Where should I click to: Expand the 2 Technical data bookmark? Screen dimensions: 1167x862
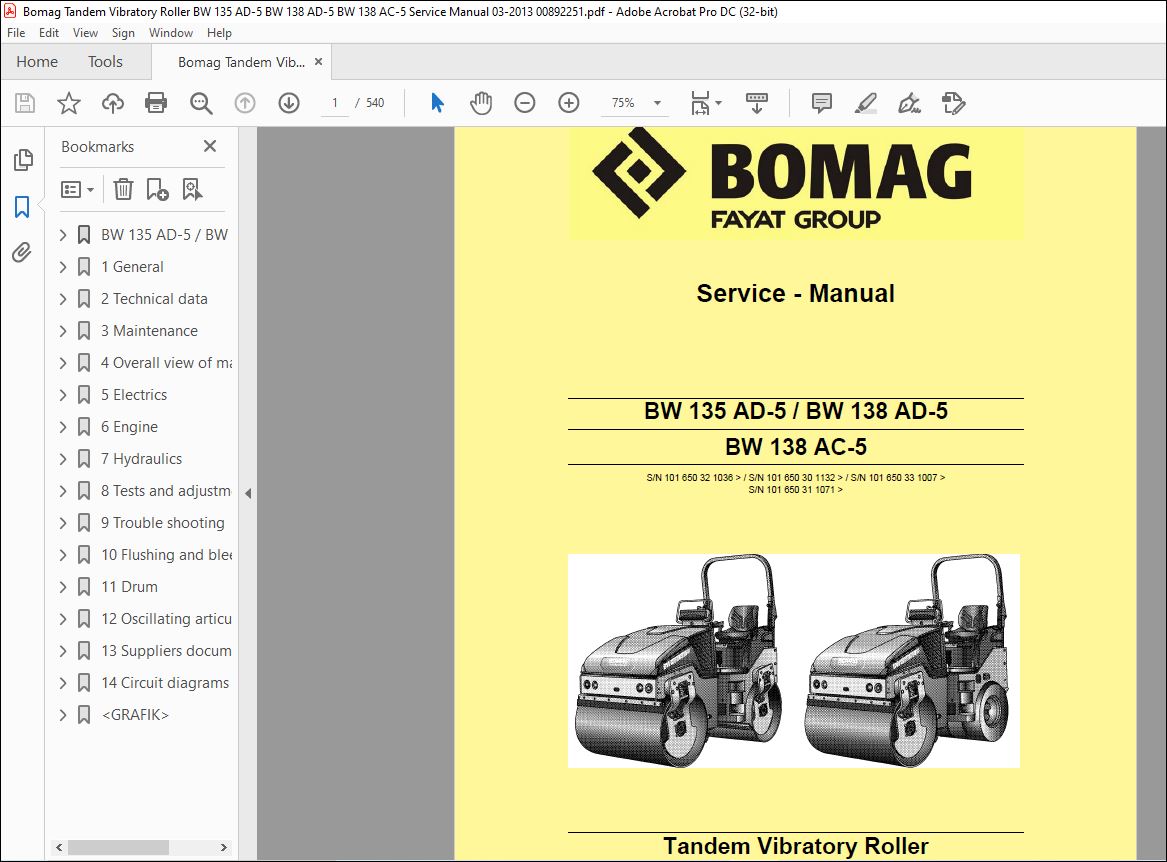click(63, 298)
